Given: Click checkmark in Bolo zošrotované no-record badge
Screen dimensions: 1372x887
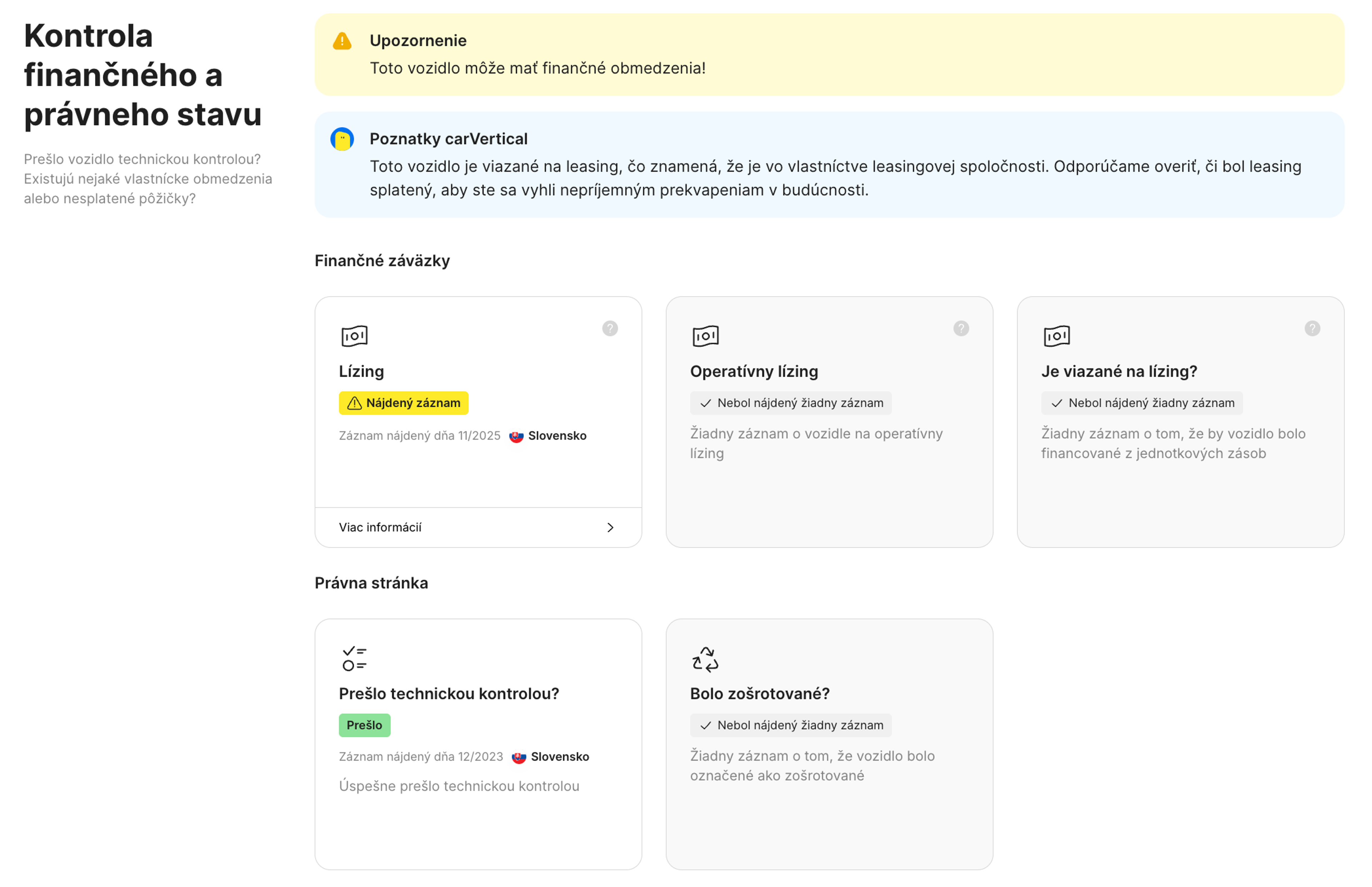Looking at the screenshot, I should click(706, 725).
